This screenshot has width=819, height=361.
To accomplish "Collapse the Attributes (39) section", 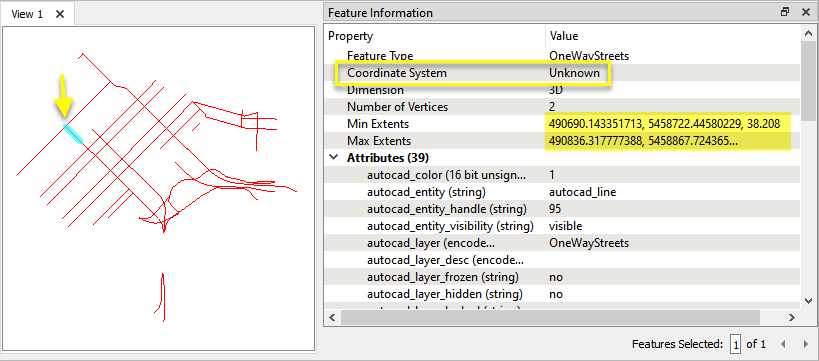I will coord(332,158).
